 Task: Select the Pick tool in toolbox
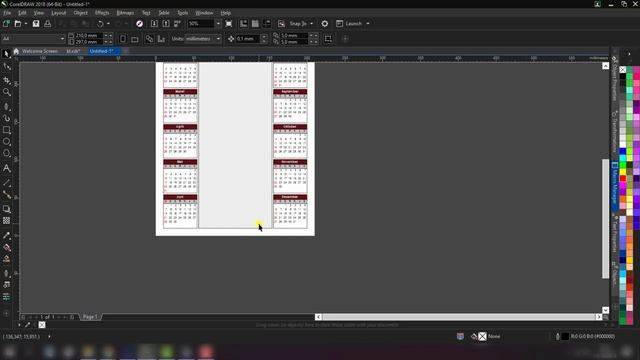(x=6, y=54)
